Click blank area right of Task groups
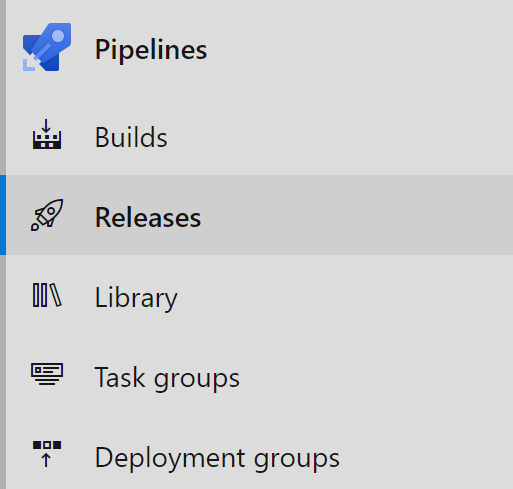The image size is (513, 489). (x=376, y=375)
